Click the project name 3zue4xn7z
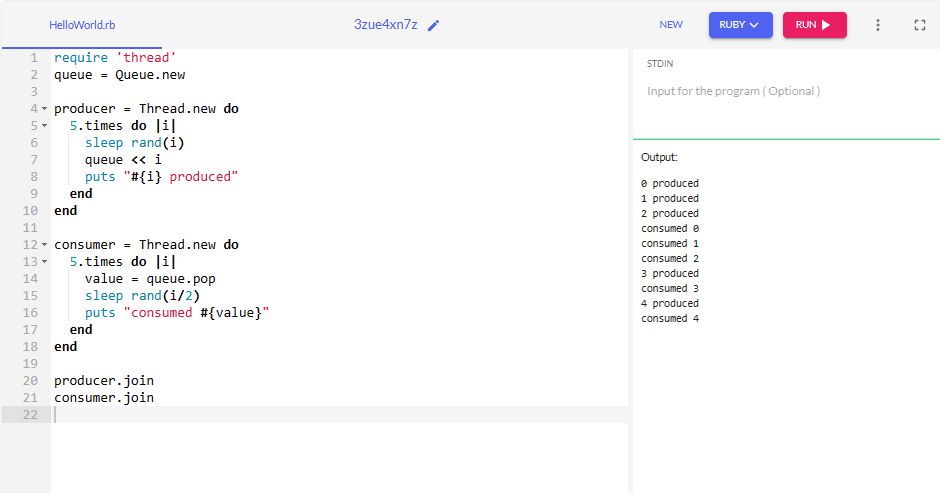Image resolution: width=940 pixels, height=493 pixels. pos(385,25)
